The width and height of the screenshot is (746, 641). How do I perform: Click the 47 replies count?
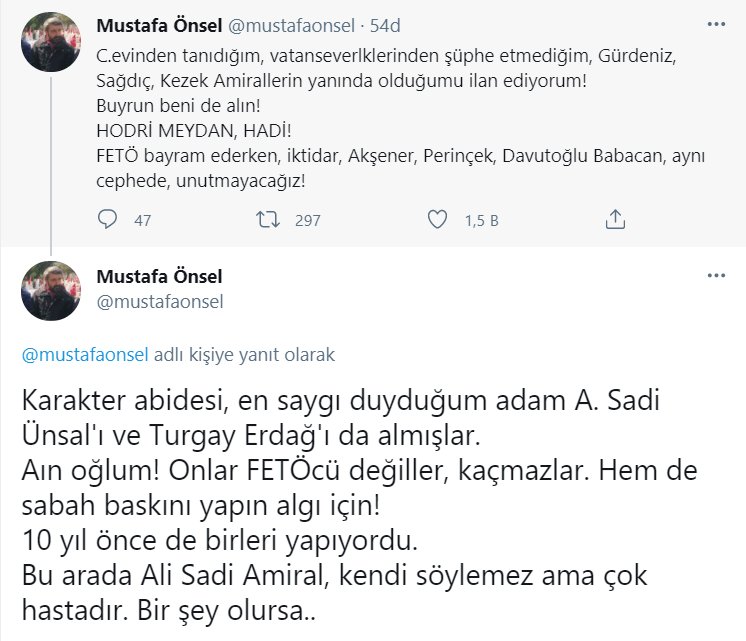pyautogui.click(x=142, y=220)
